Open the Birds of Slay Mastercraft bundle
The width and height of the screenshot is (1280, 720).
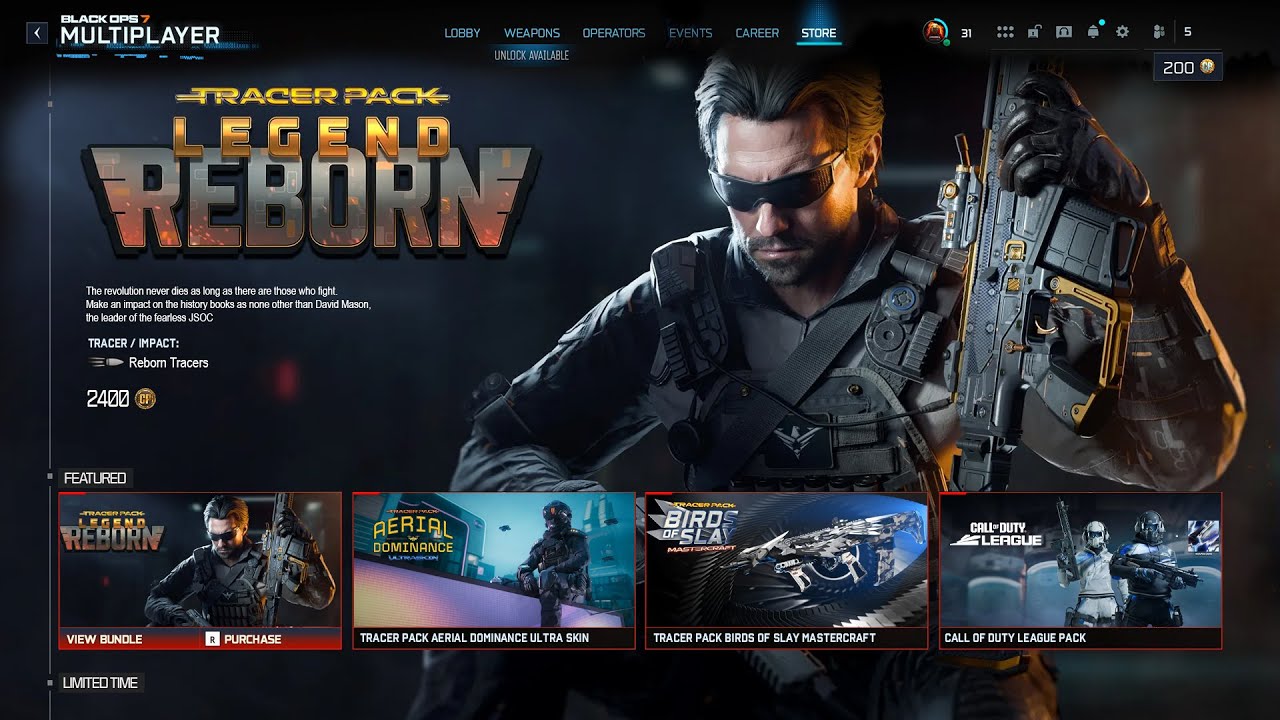pos(787,571)
